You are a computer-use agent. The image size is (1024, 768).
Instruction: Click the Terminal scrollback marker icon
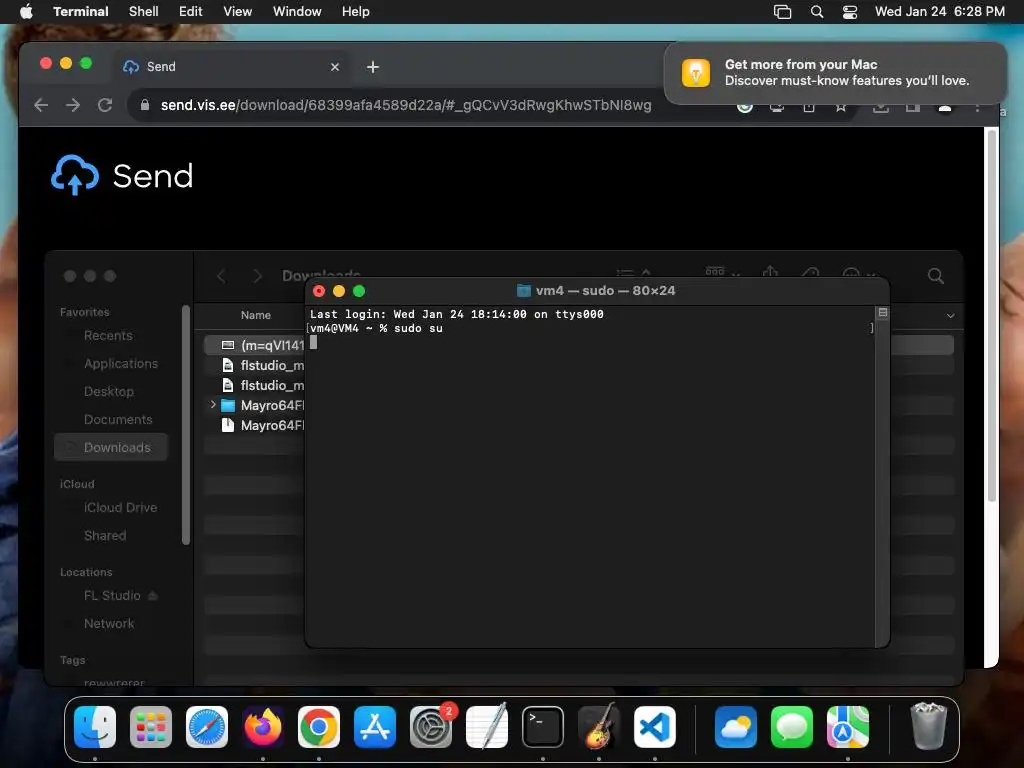point(882,313)
